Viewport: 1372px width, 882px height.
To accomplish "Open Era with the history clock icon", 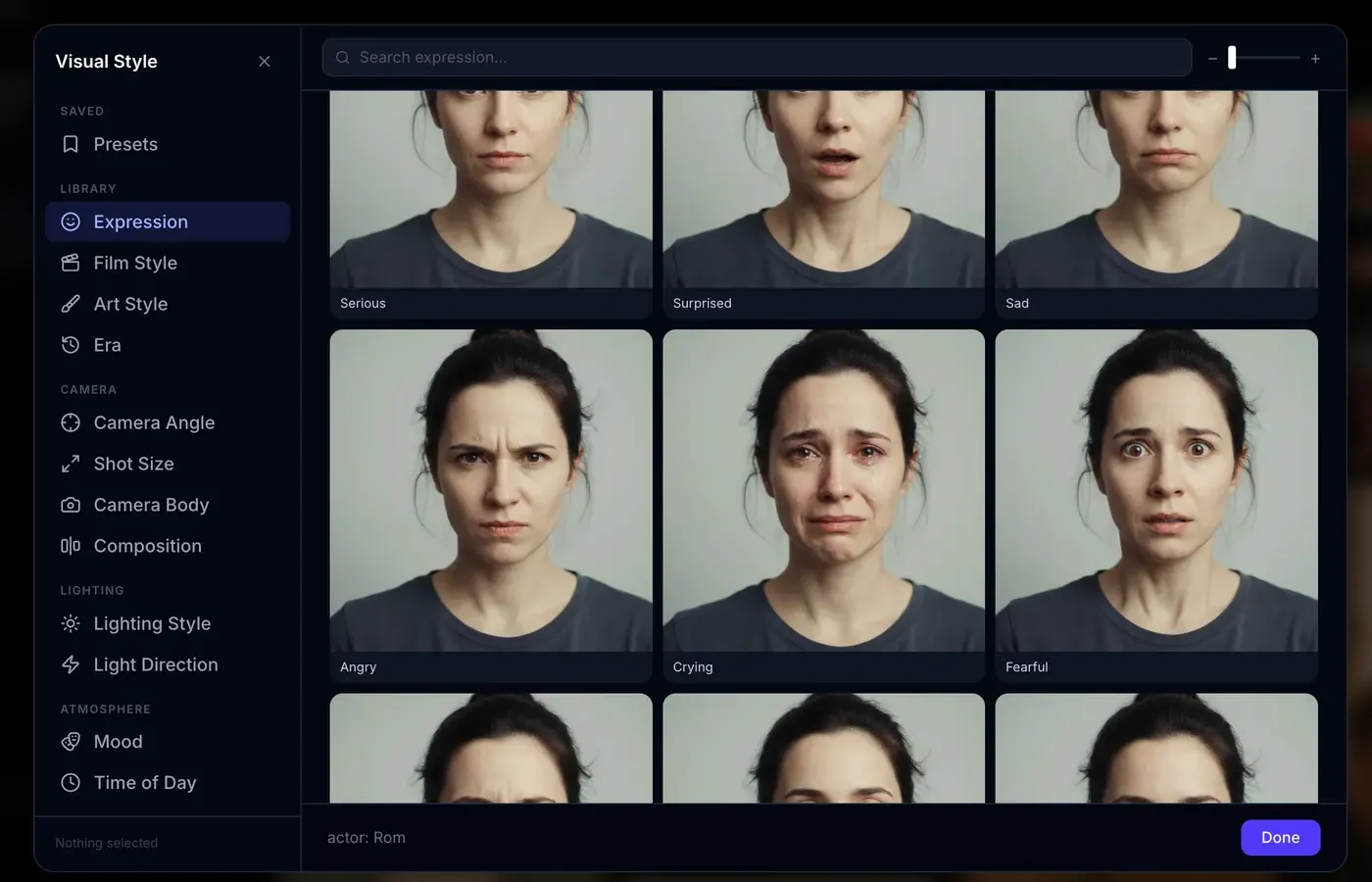I will tap(70, 345).
